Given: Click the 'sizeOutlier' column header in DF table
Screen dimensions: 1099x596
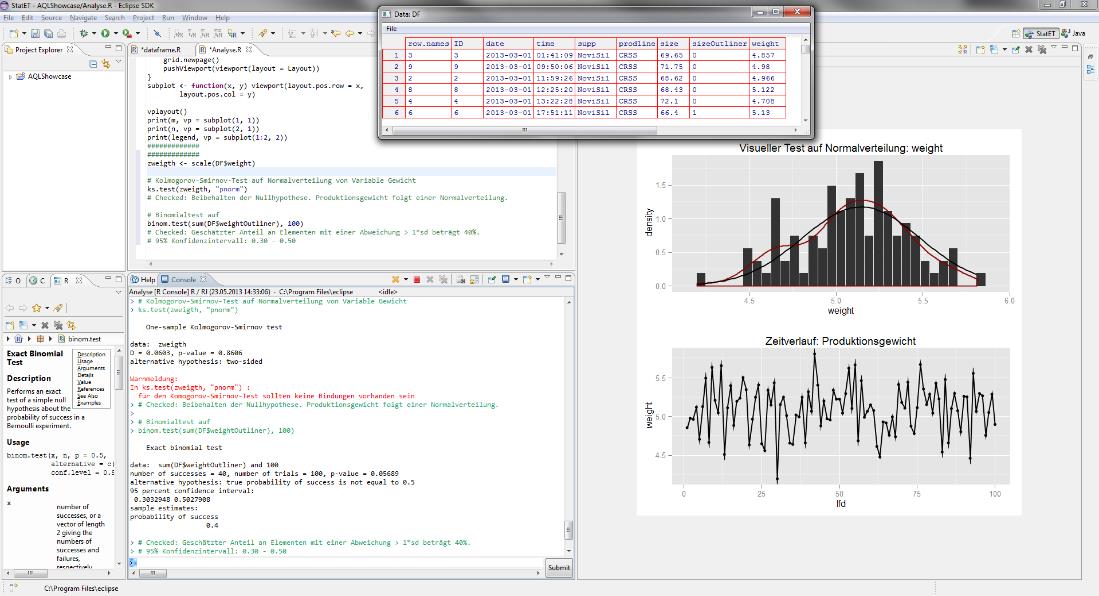Looking at the screenshot, I should [719, 43].
